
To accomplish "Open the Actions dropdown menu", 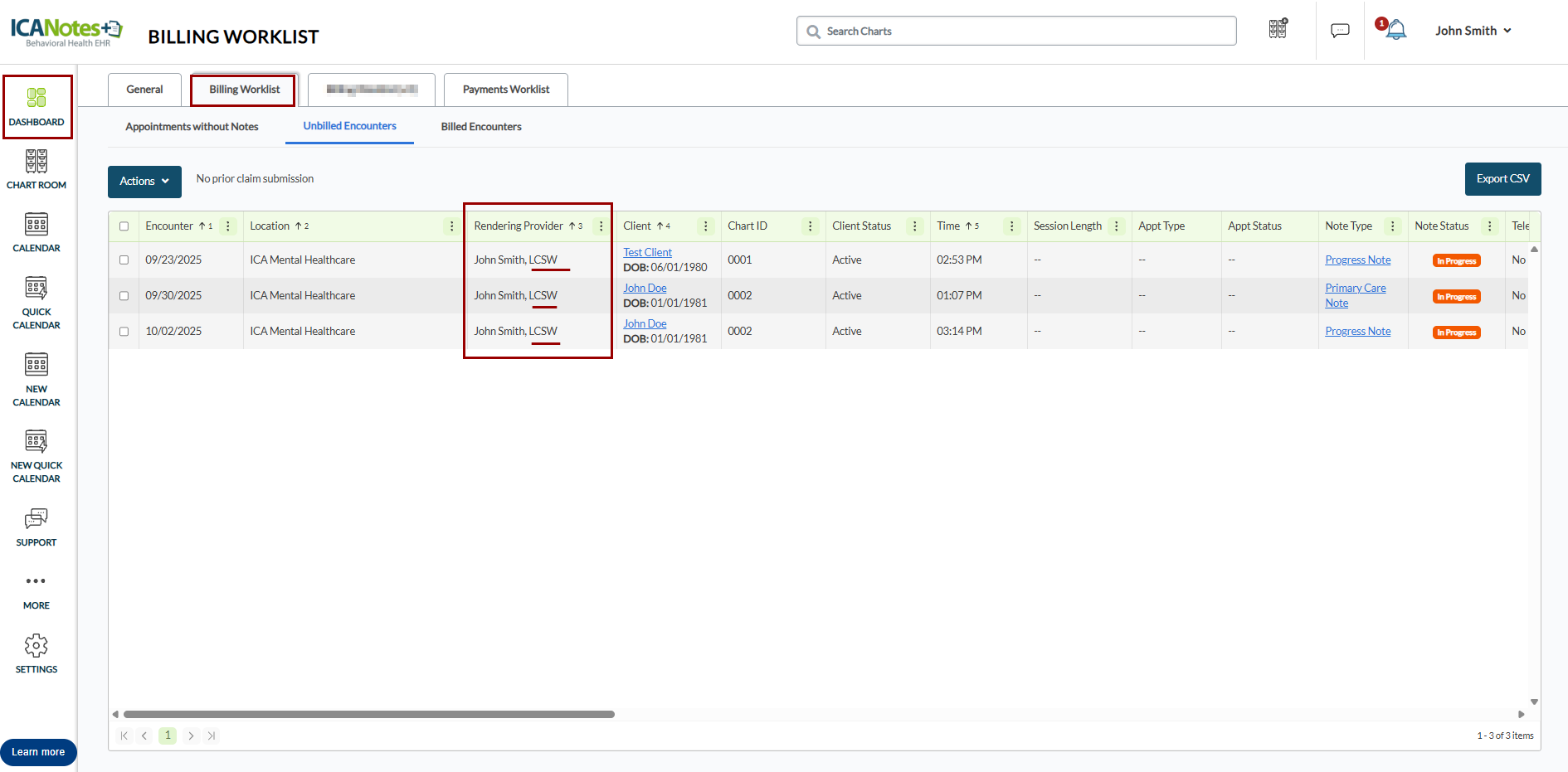I will 144,181.
